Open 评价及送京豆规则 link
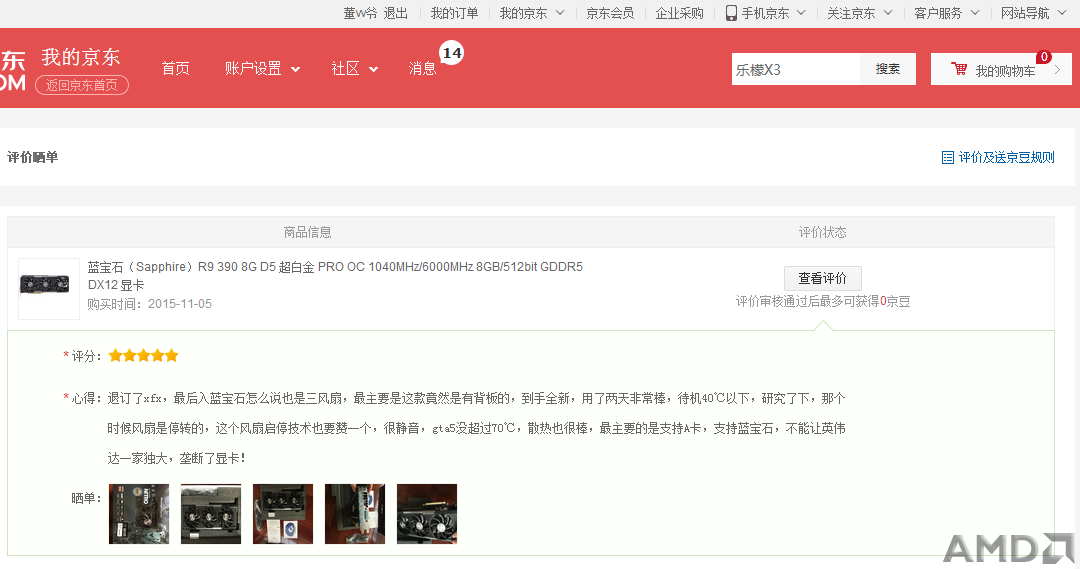Screen dimensions: 1080x569 (1006, 158)
